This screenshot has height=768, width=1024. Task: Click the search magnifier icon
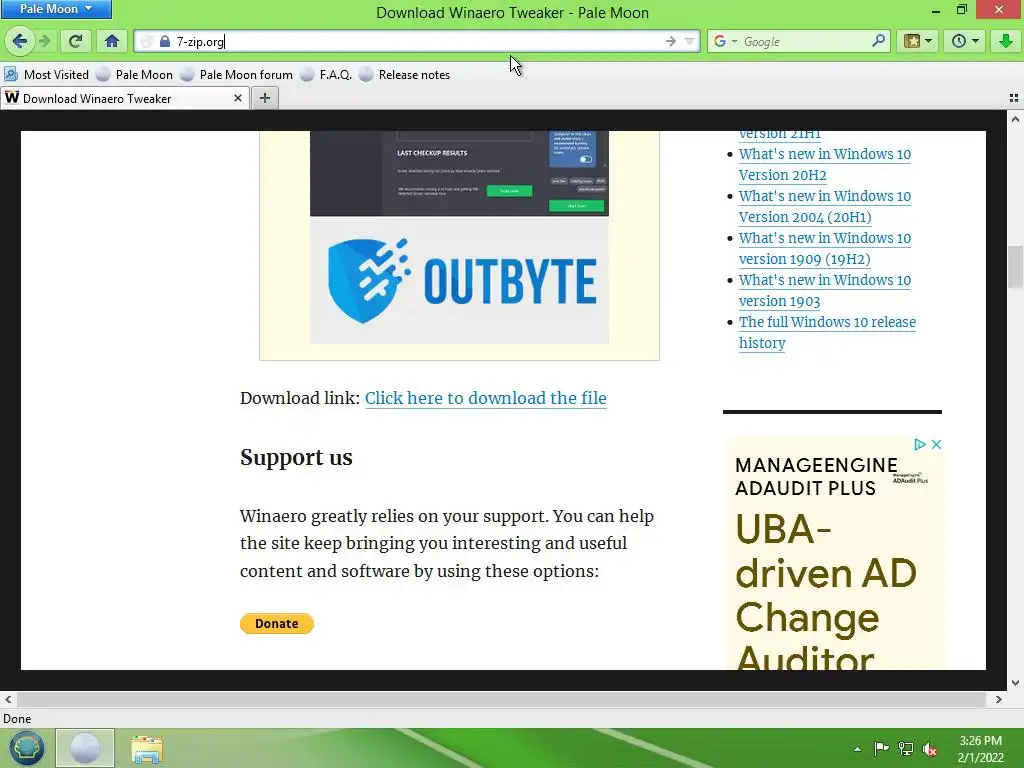pos(878,41)
